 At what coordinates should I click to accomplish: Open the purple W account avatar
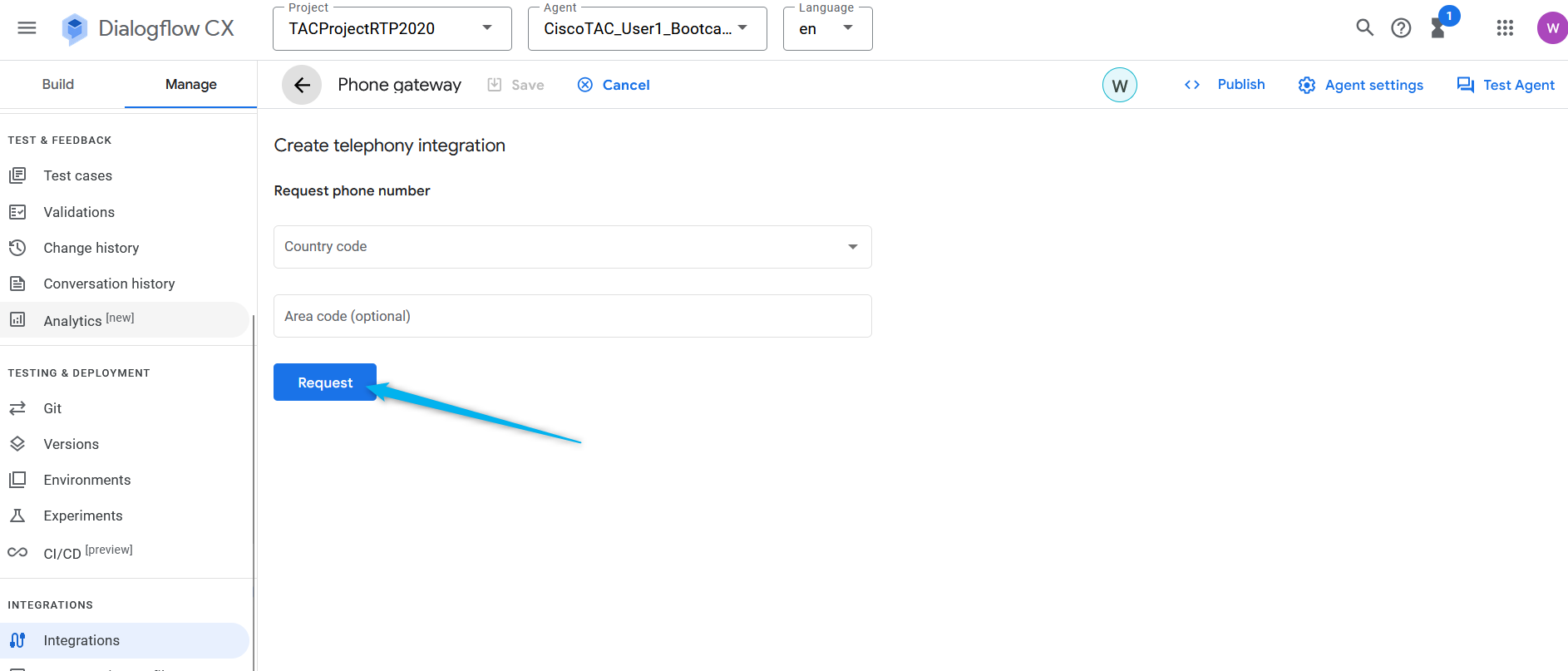point(1551,28)
